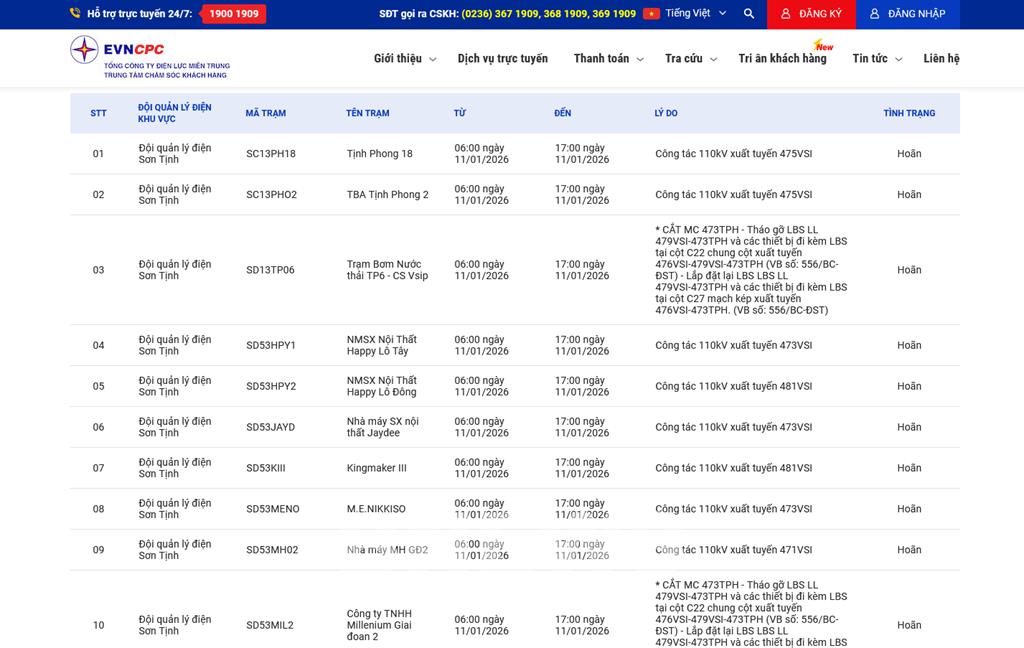Open Tri ân khách hàng menu item
This screenshot has height=648, width=1024.
[x=782, y=59]
